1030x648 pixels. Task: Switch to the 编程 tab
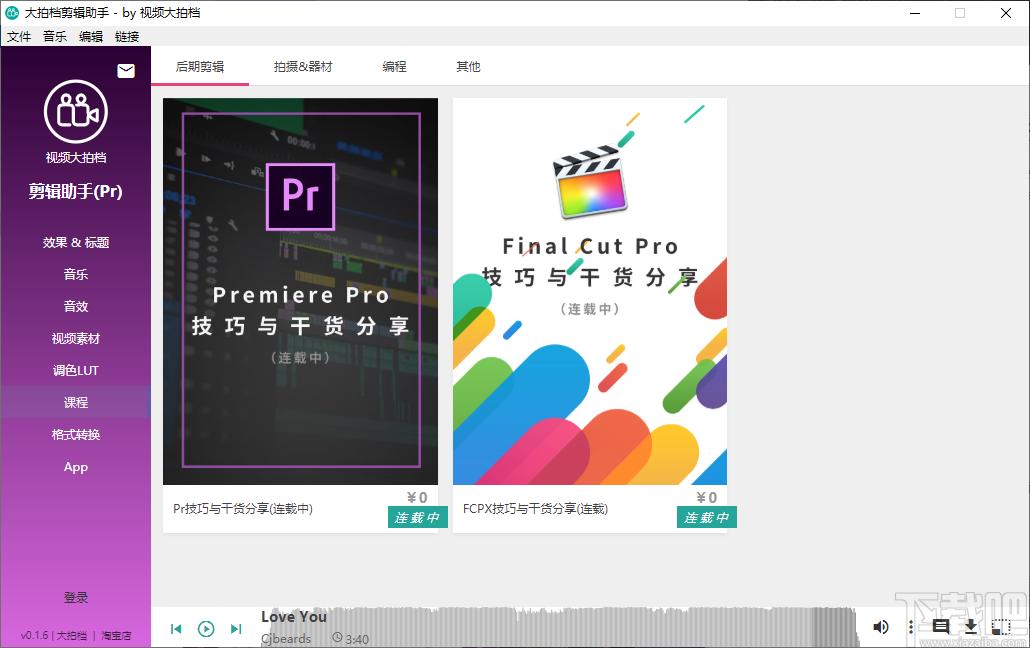tap(395, 66)
